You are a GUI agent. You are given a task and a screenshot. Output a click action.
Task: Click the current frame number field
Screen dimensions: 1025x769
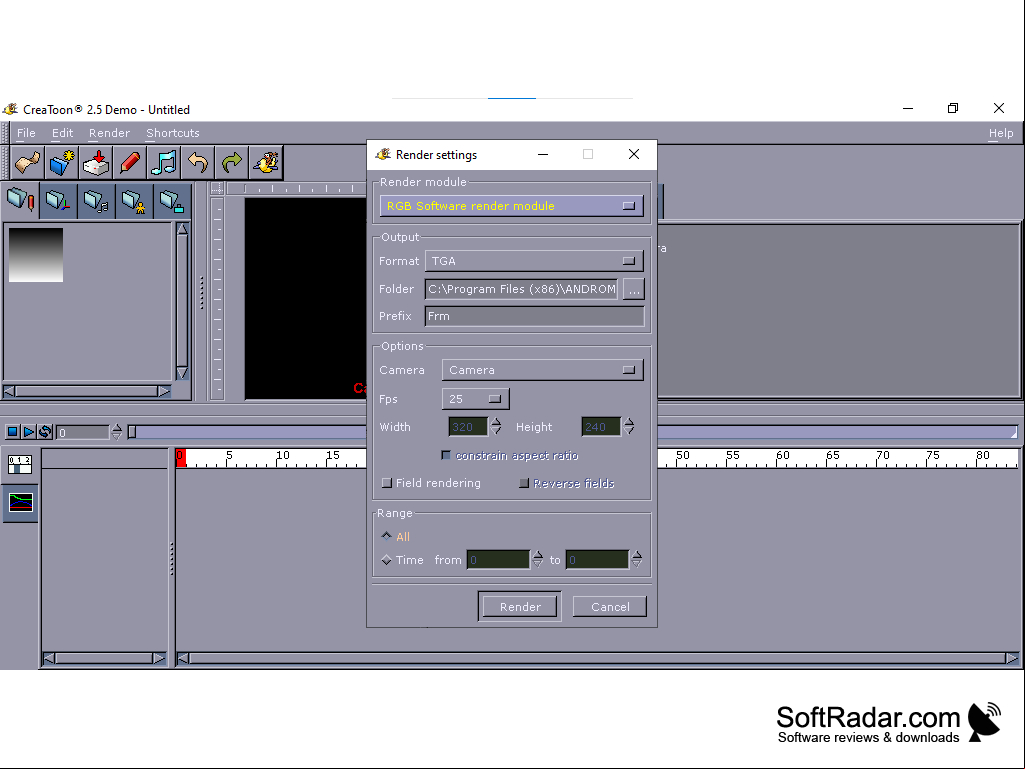82,432
